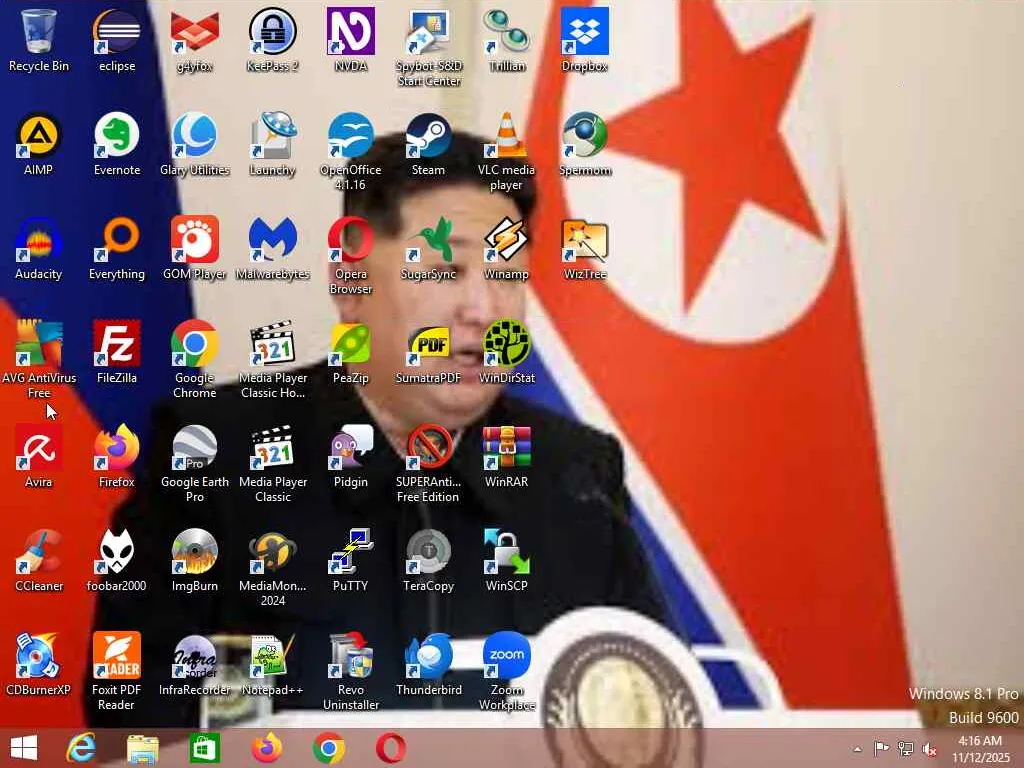Launch InfraRecorder desktop icon
Viewport: 1024px width, 768px height.
(x=195, y=664)
